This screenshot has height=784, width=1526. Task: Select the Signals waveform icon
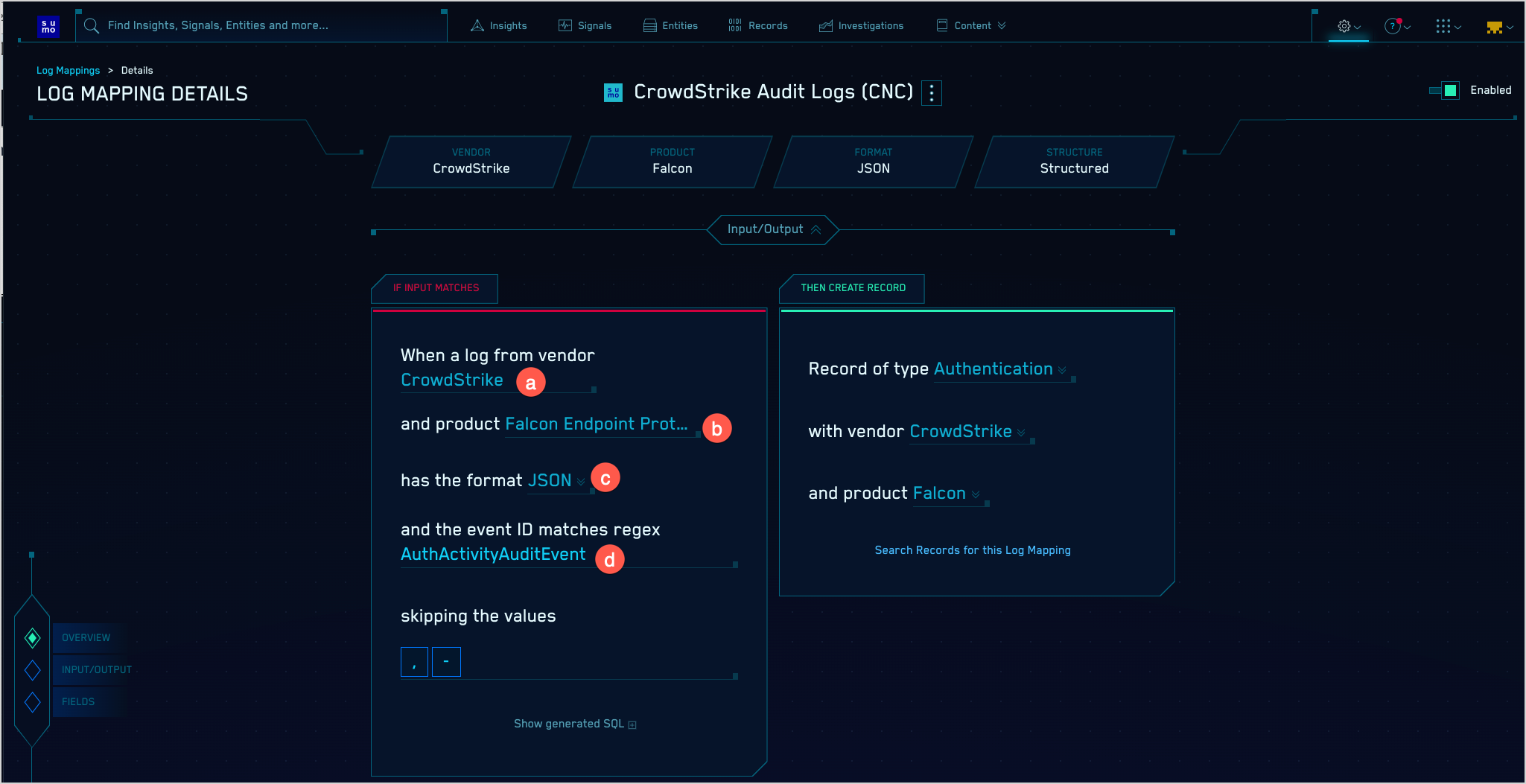tap(564, 25)
